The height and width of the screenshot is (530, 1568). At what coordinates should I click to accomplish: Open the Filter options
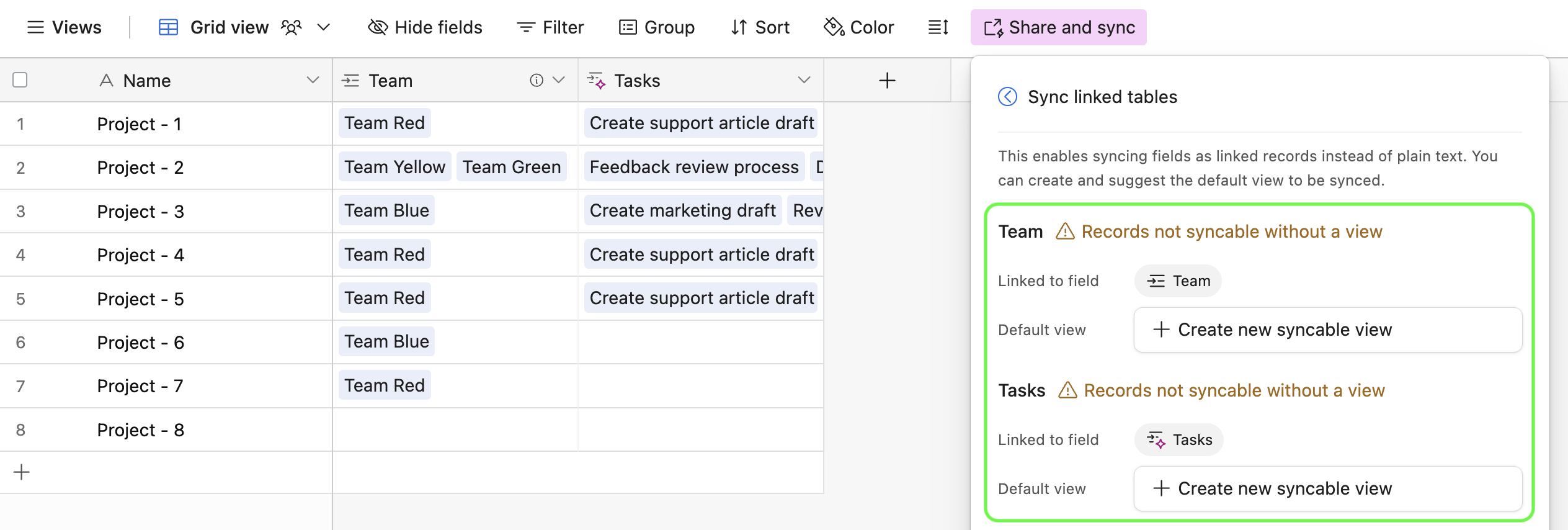550,27
